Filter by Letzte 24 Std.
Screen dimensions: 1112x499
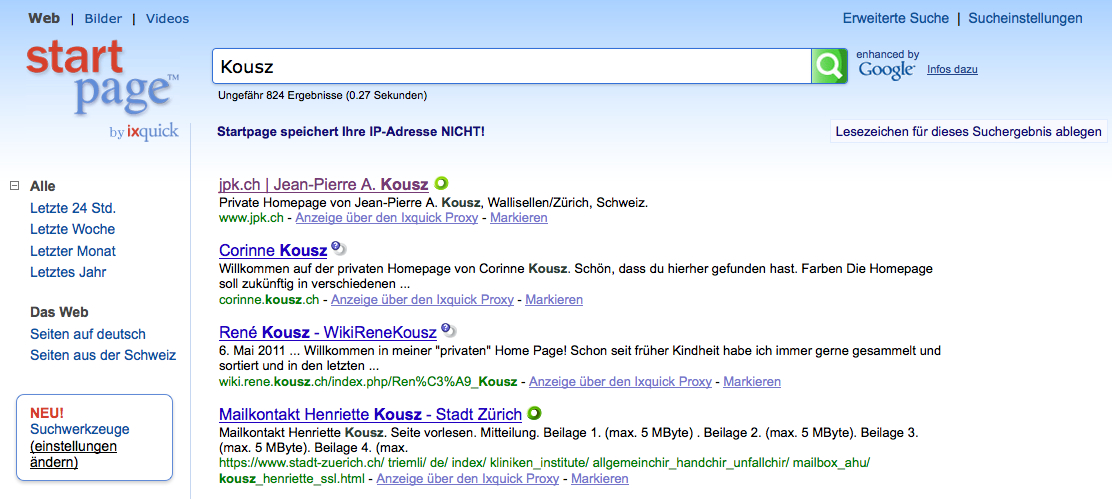73,208
